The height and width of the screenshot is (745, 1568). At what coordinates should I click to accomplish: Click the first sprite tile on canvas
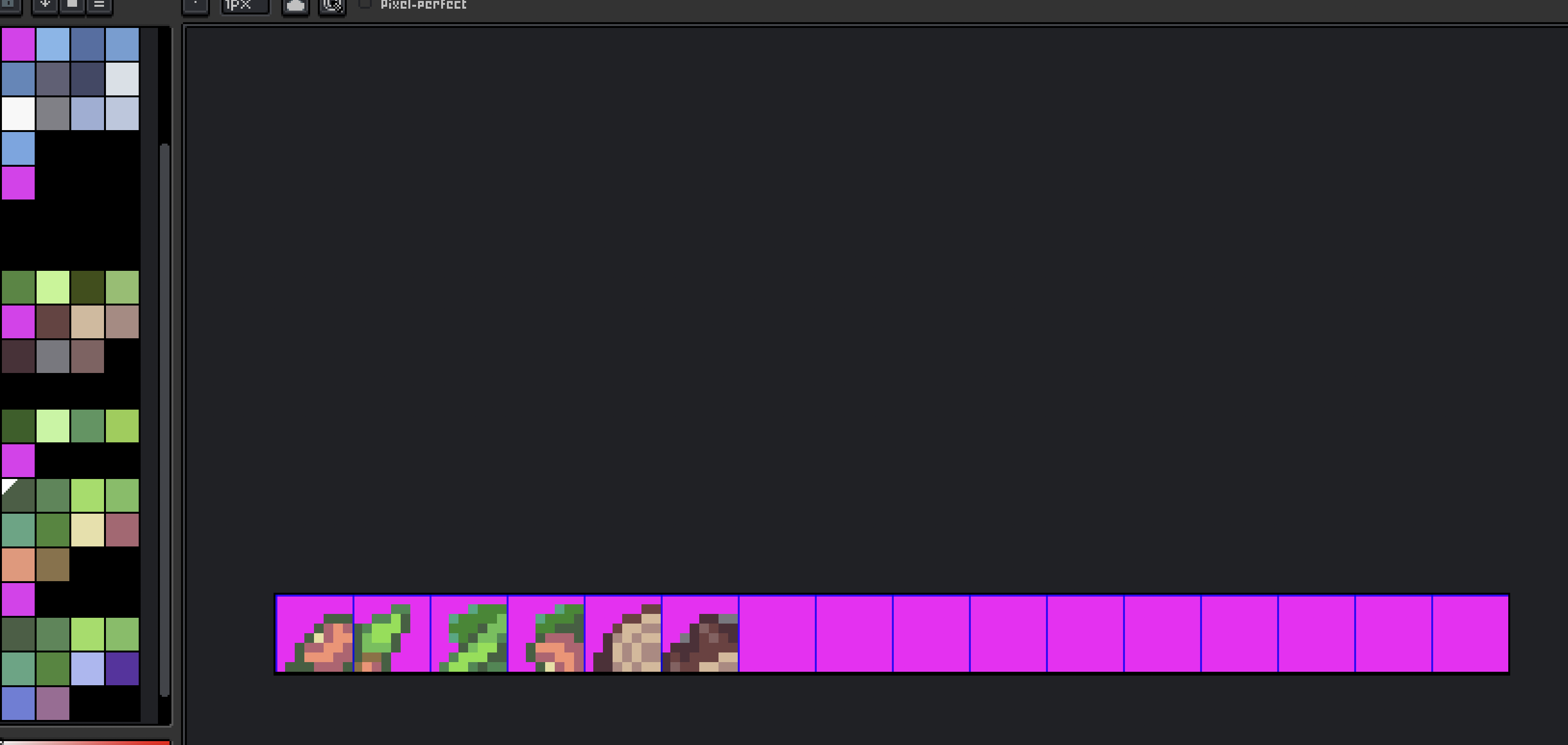click(314, 634)
